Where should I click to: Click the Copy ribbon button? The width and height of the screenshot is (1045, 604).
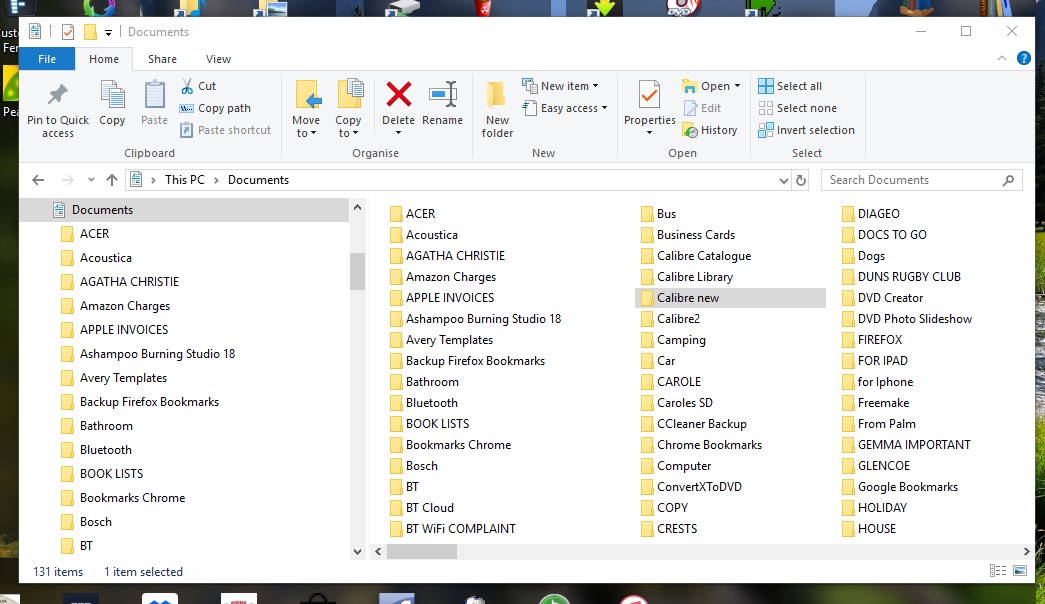click(x=112, y=103)
